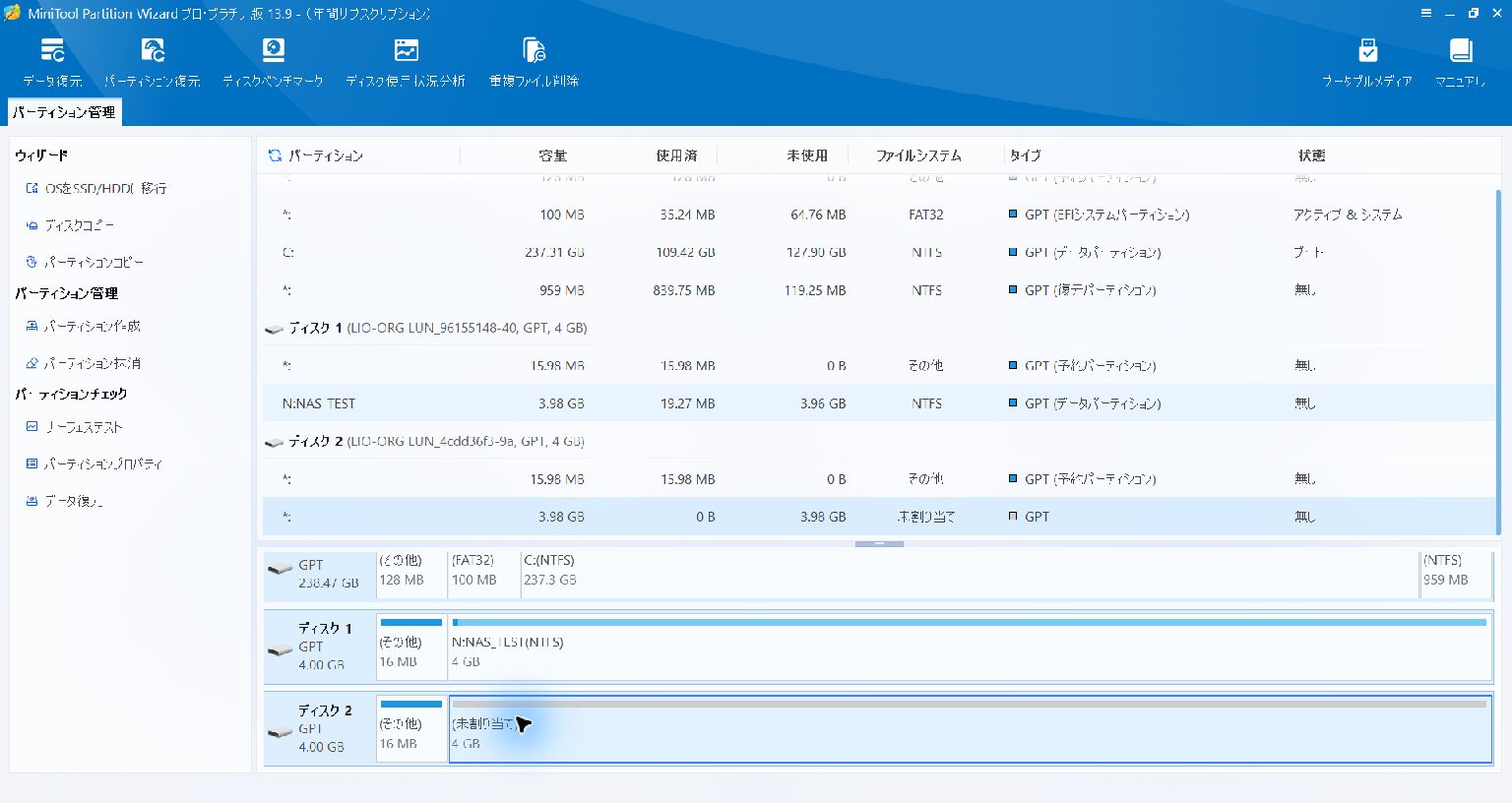Open the disk space usage analyzer
Image resolution: width=1512 pixels, height=803 pixels.
pyautogui.click(x=406, y=63)
